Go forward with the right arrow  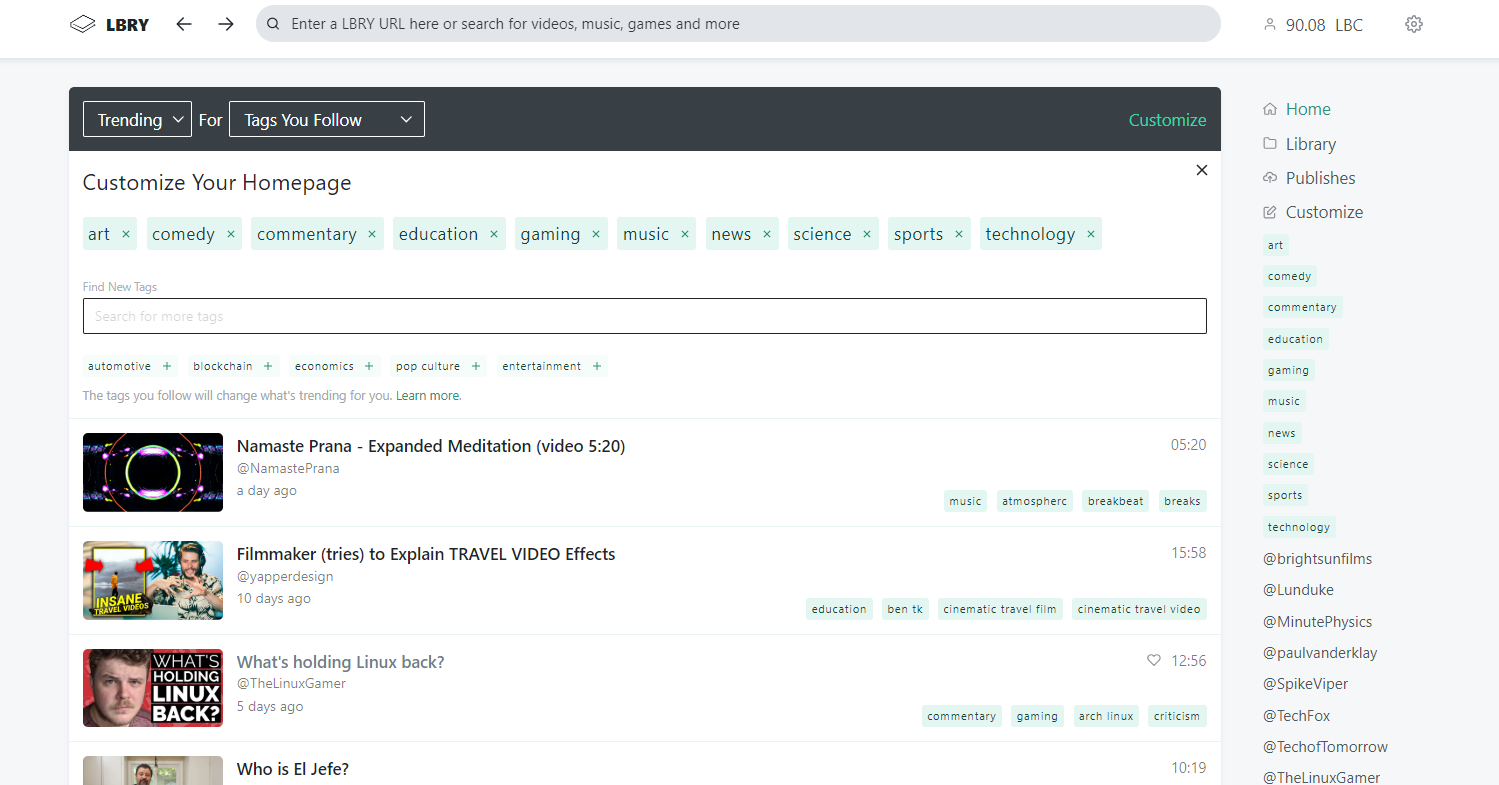pyautogui.click(x=226, y=24)
